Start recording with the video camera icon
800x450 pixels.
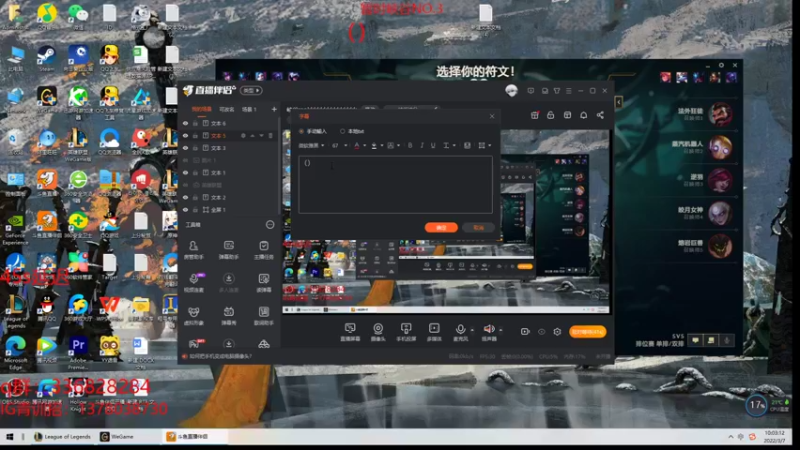[525, 332]
